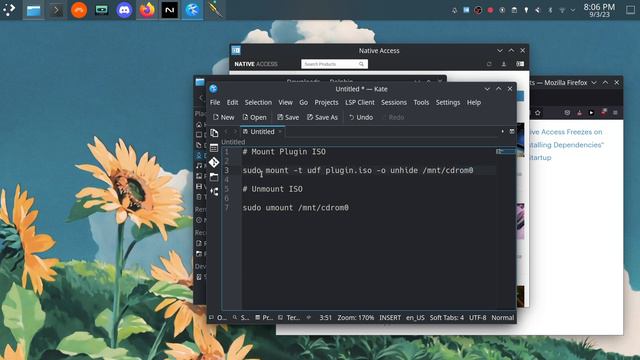640x360 pixels.
Task: Open the en_US dictionary selector
Action: (415, 318)
